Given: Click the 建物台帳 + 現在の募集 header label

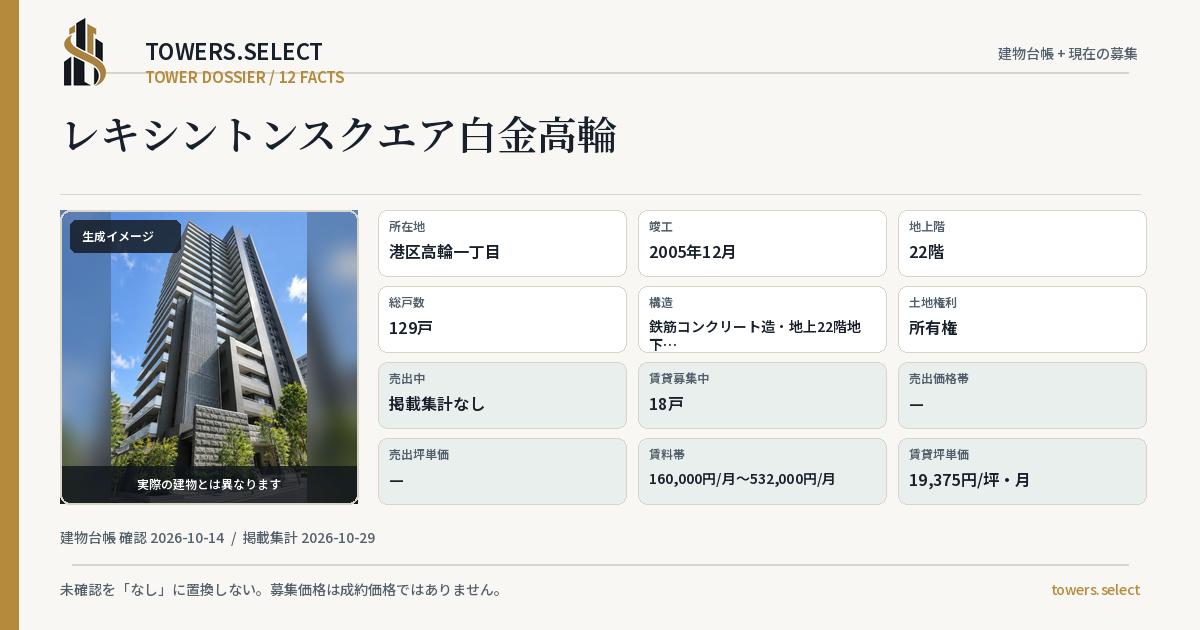Looking at the screenshot, I should coord(1068,54).
